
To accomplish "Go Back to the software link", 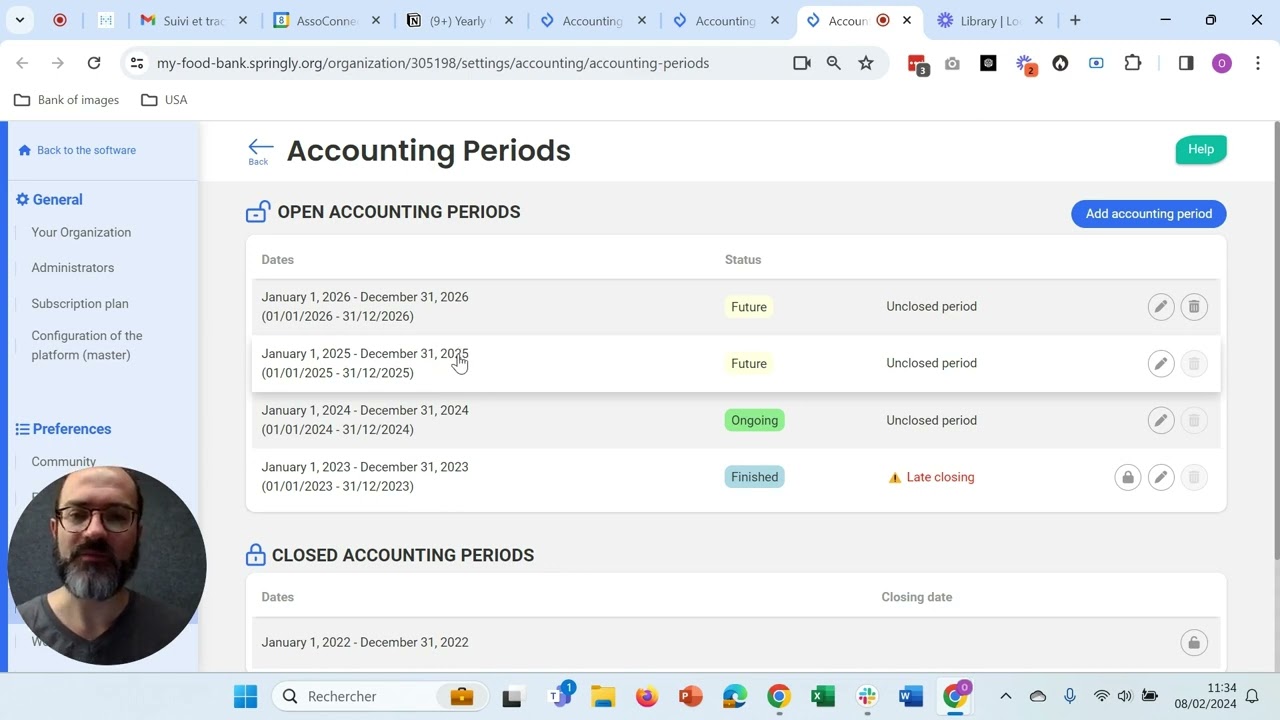I will tap(77, 150).
